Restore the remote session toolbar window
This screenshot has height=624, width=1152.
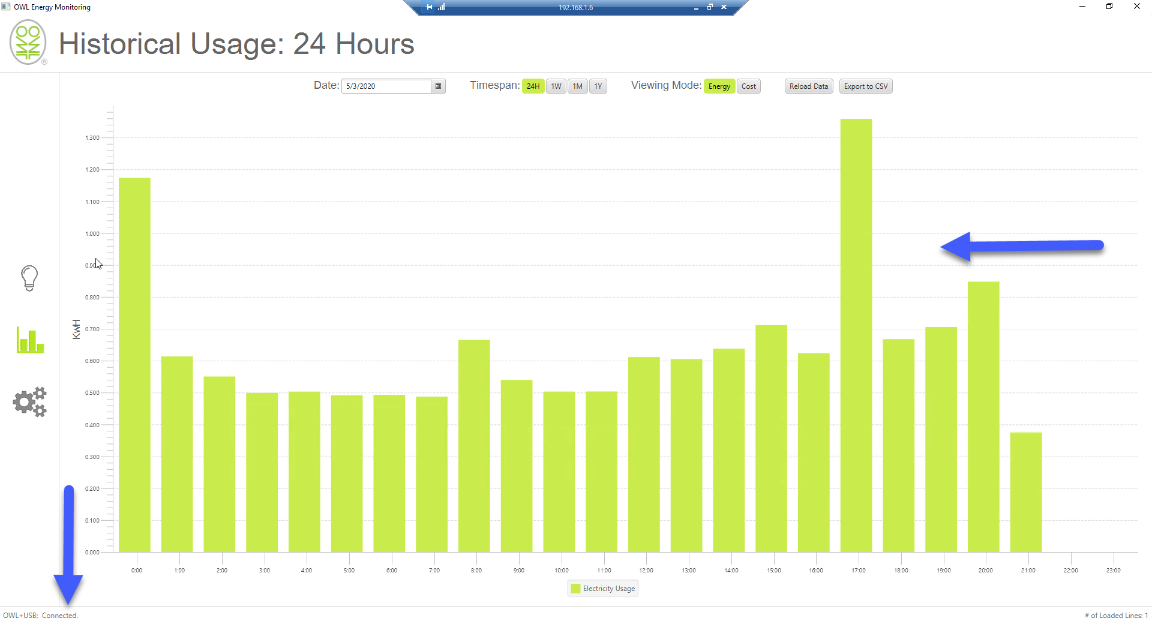(710, 7)
